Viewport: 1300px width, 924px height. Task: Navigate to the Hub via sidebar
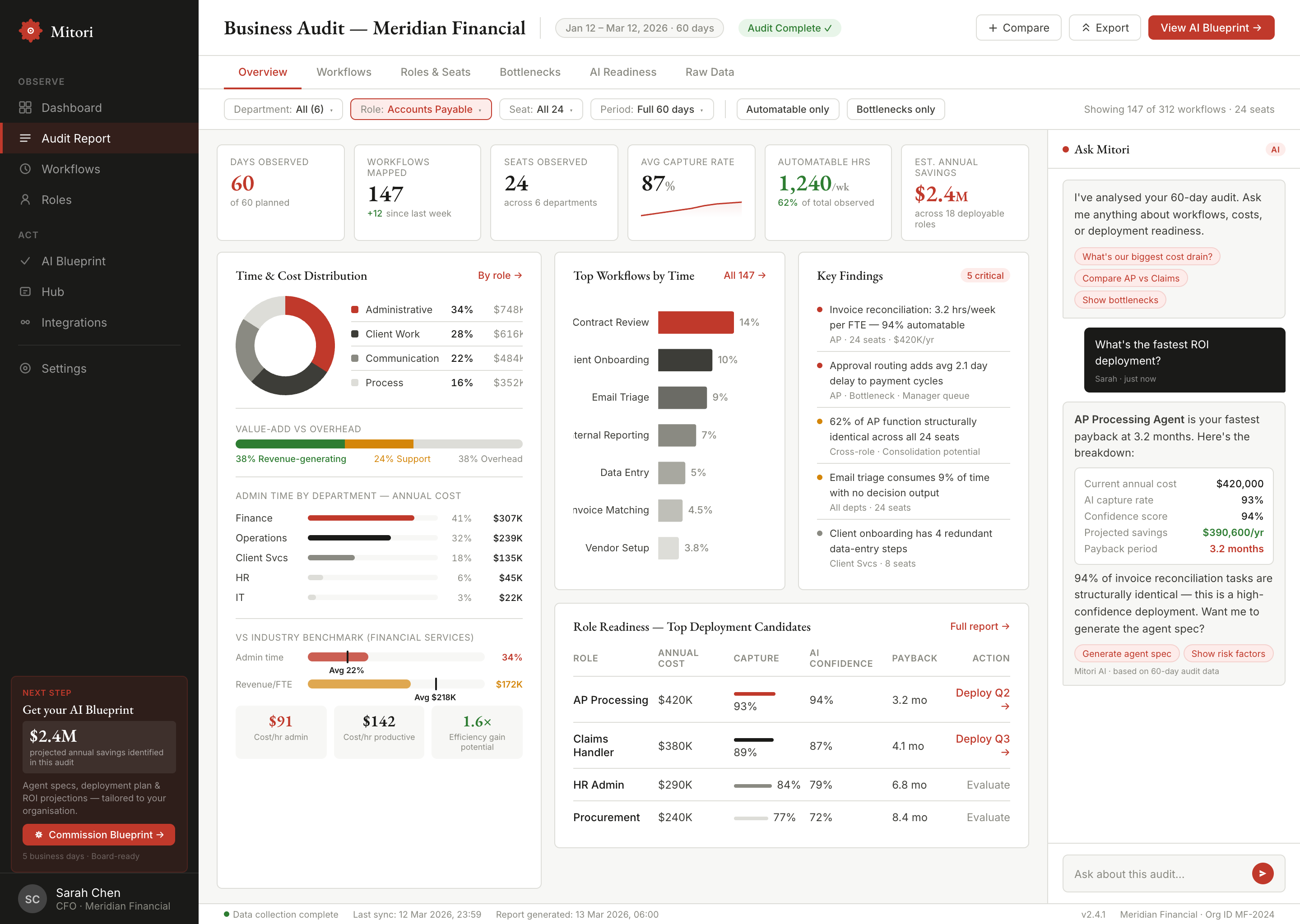(x=52, y=291)
